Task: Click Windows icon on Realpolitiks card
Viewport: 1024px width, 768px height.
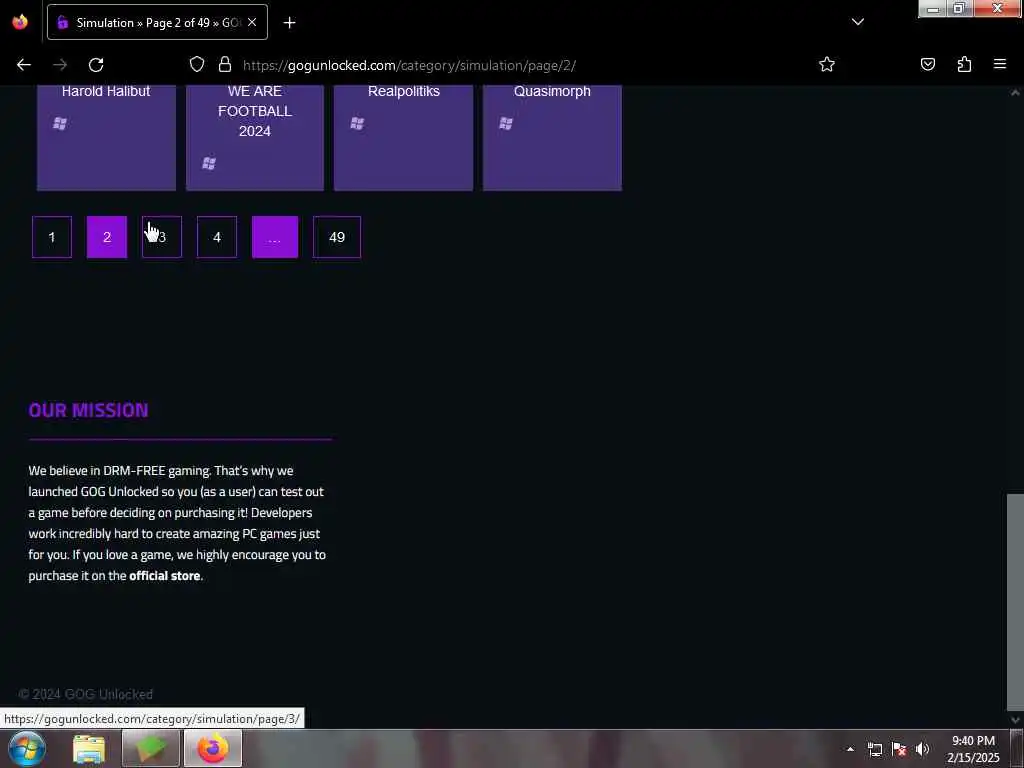Action: pos(357,123)
